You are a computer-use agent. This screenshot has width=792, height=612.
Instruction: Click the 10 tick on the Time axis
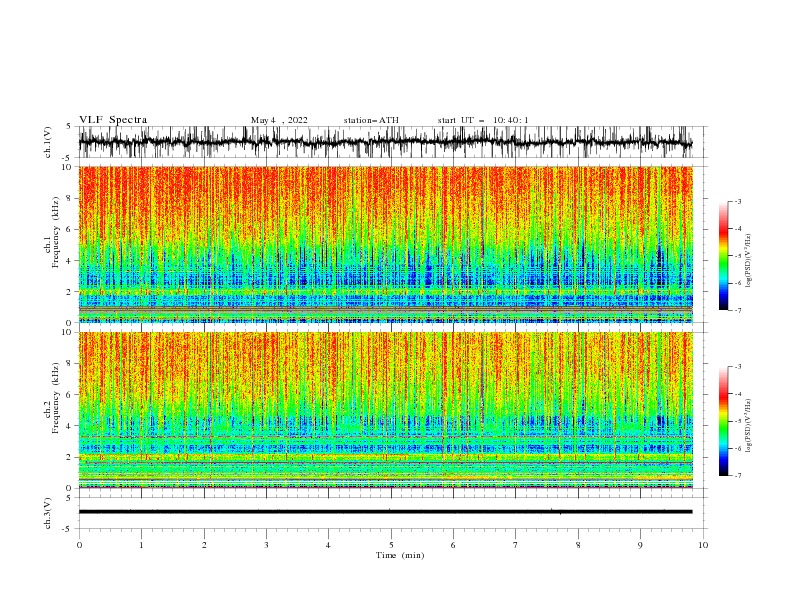703,545
